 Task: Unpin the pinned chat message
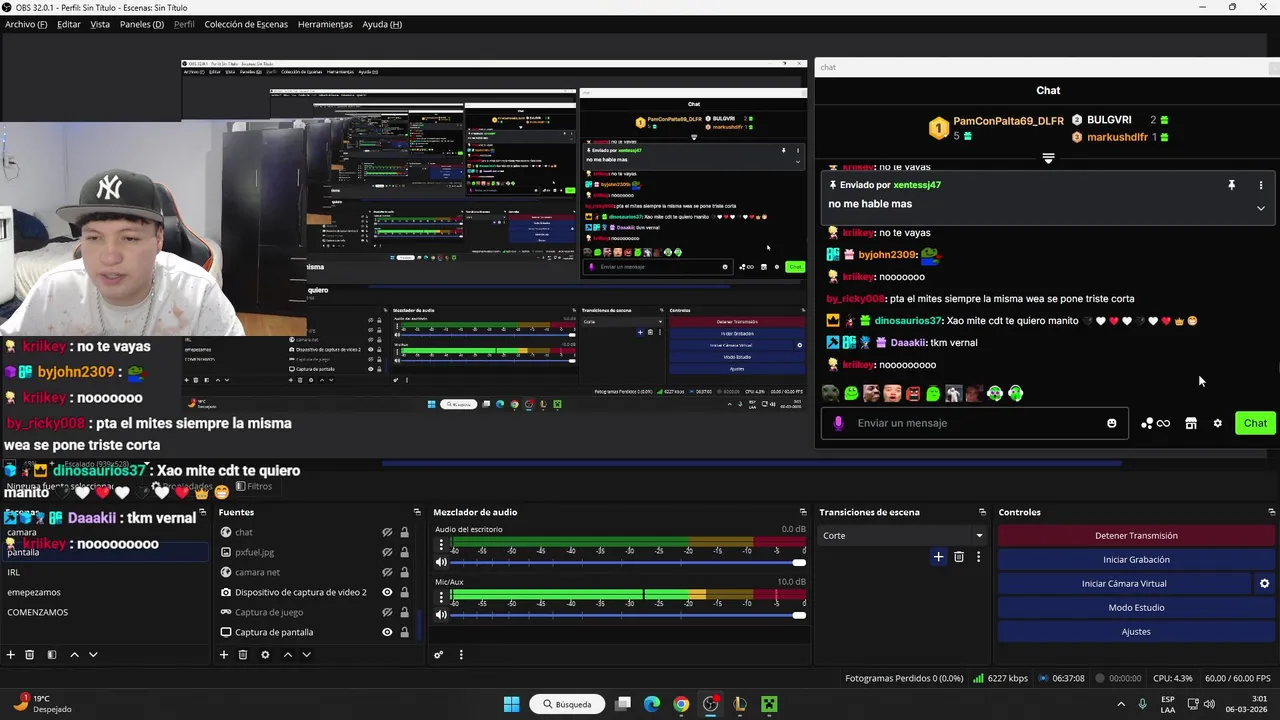(1232, 185)
